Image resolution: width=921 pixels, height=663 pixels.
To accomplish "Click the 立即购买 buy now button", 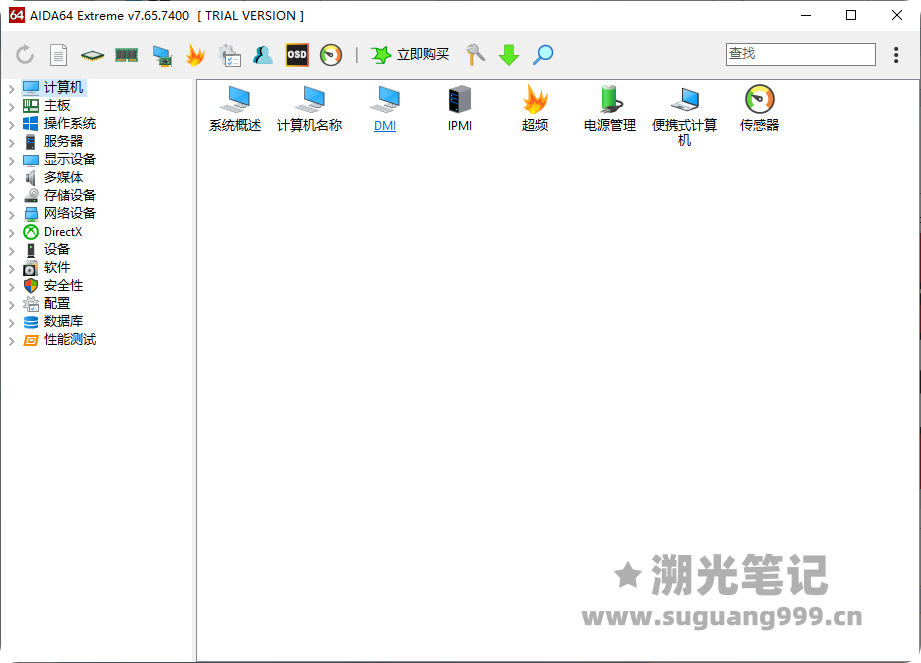I will (x=410, y=55).
